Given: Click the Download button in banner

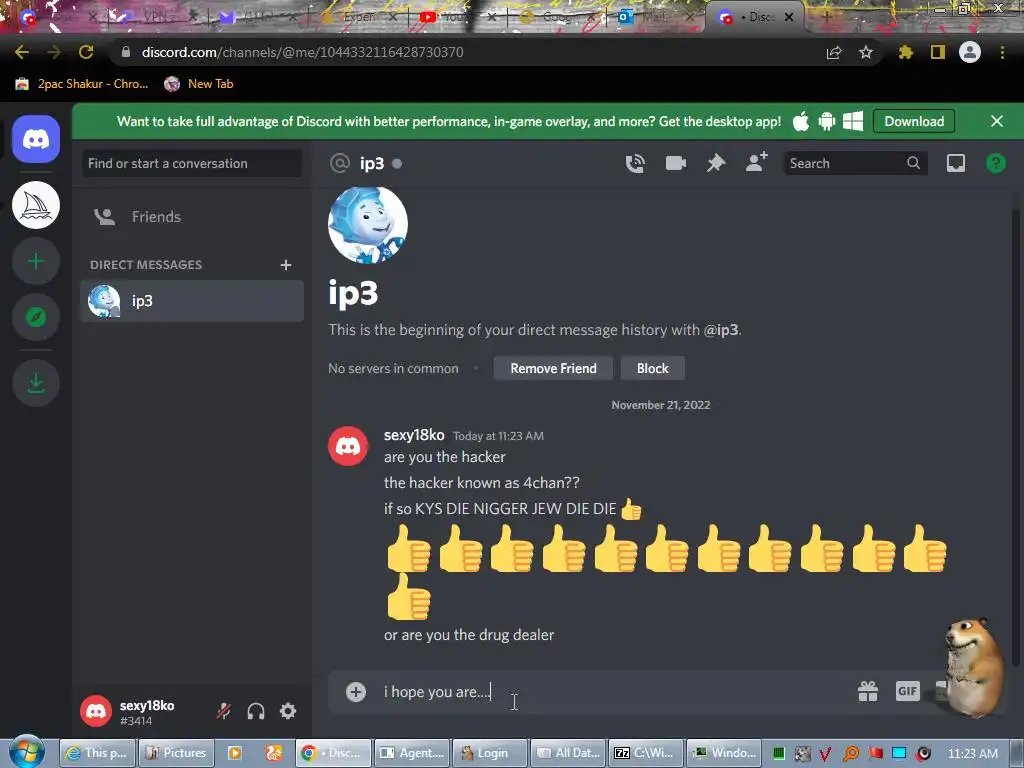Looking at the screenshot, I should tap(914, 121).
